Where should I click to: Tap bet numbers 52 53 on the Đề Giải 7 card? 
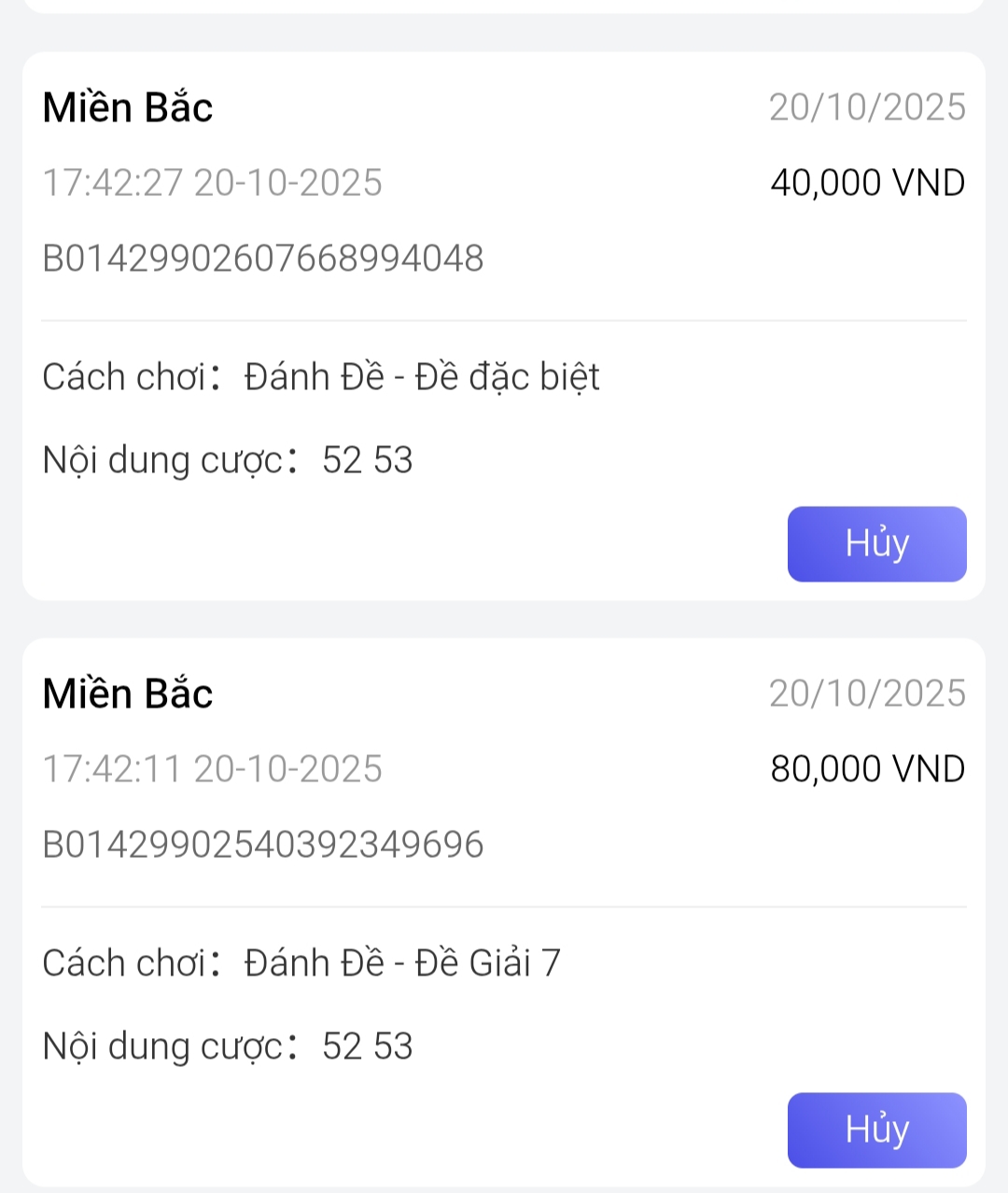368,1046
